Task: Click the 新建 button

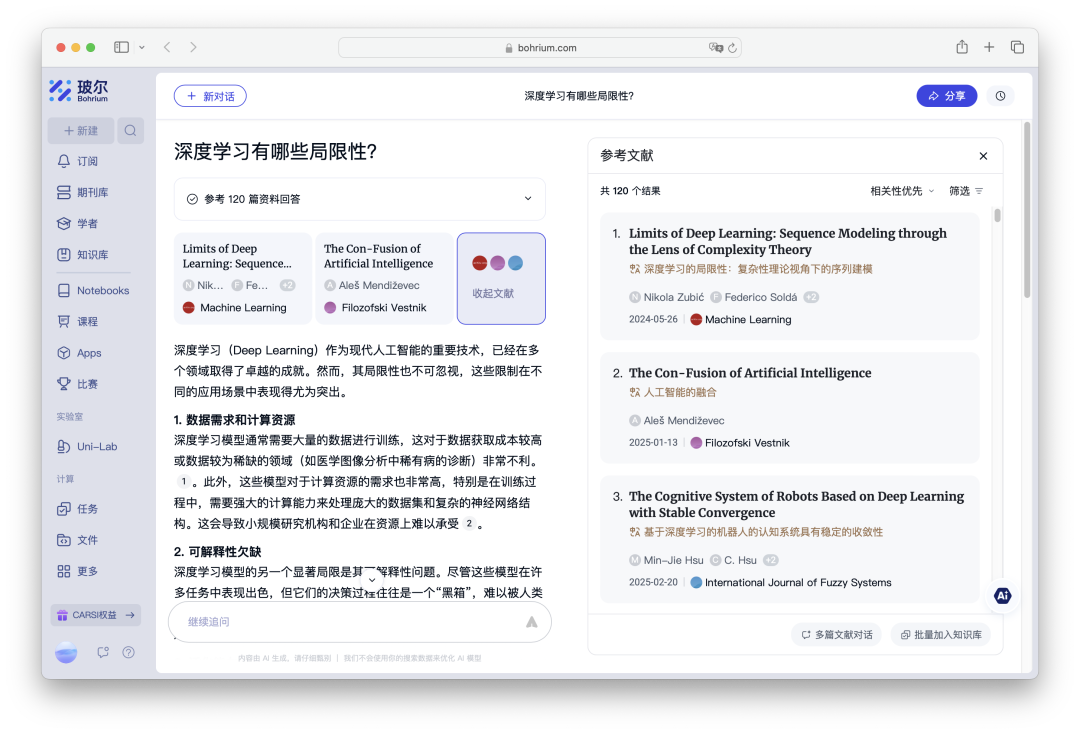Action: (81, 130)
